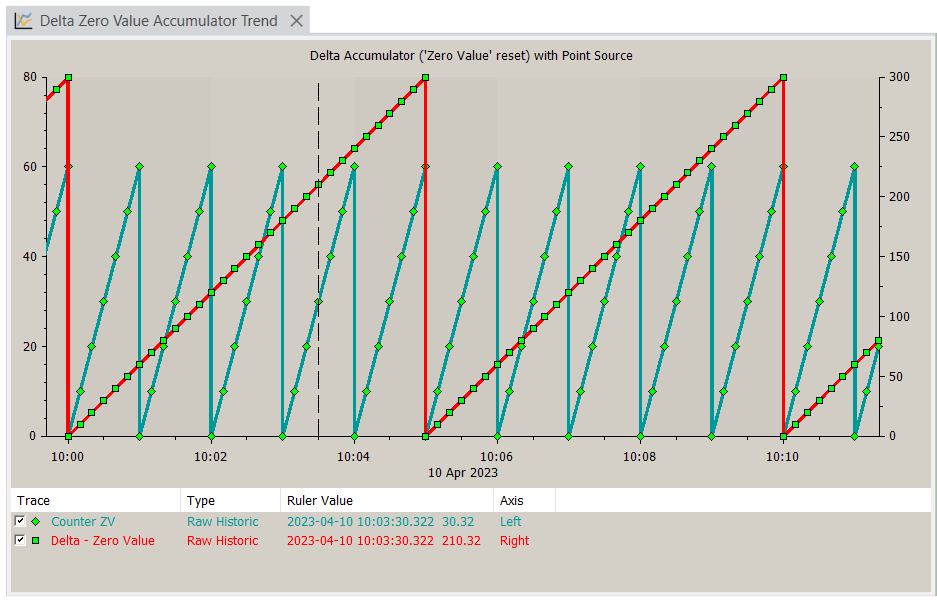
Task: Close the Delta Zero Value Accumulator Trend tab
Action: tap(296, 21)
